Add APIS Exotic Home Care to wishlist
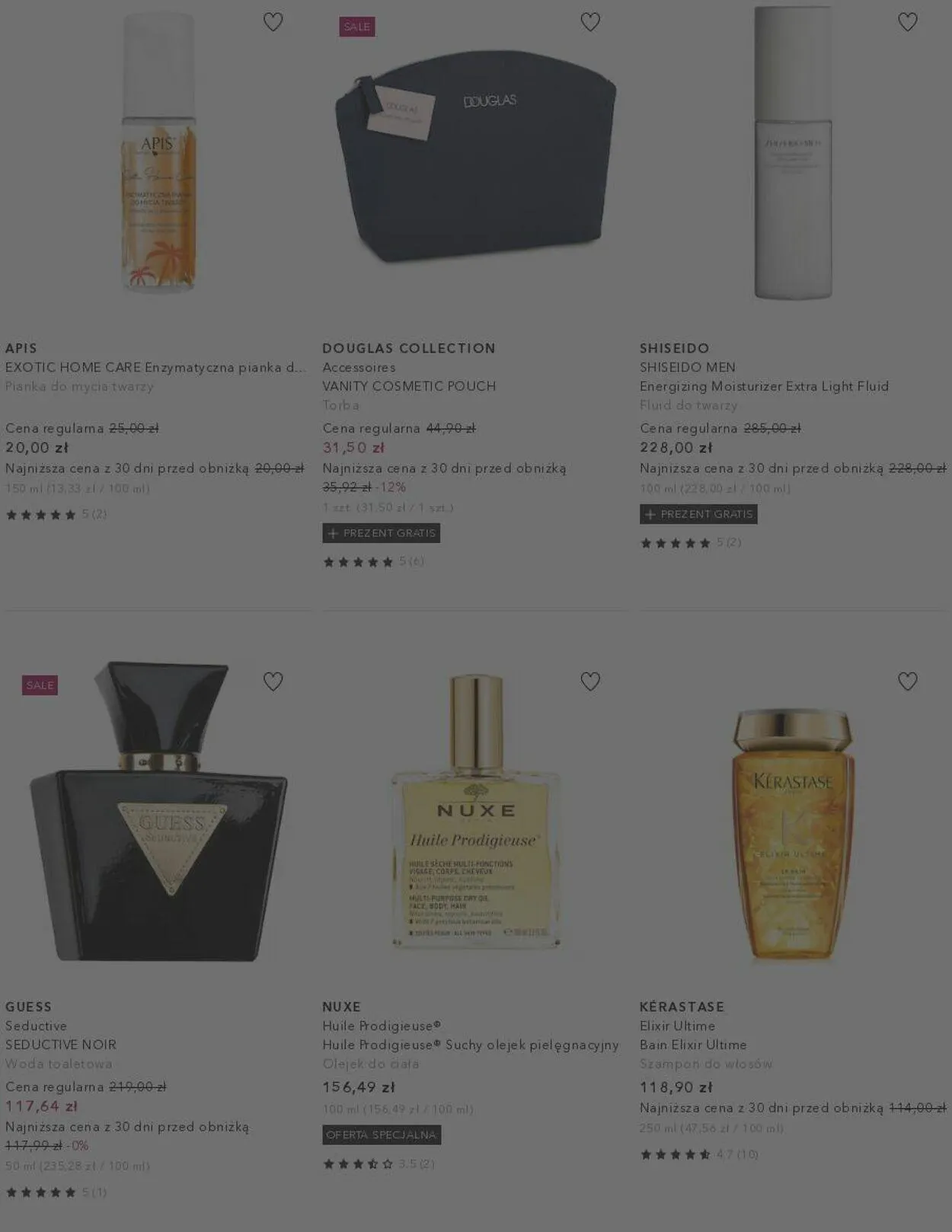 (273, 22)
